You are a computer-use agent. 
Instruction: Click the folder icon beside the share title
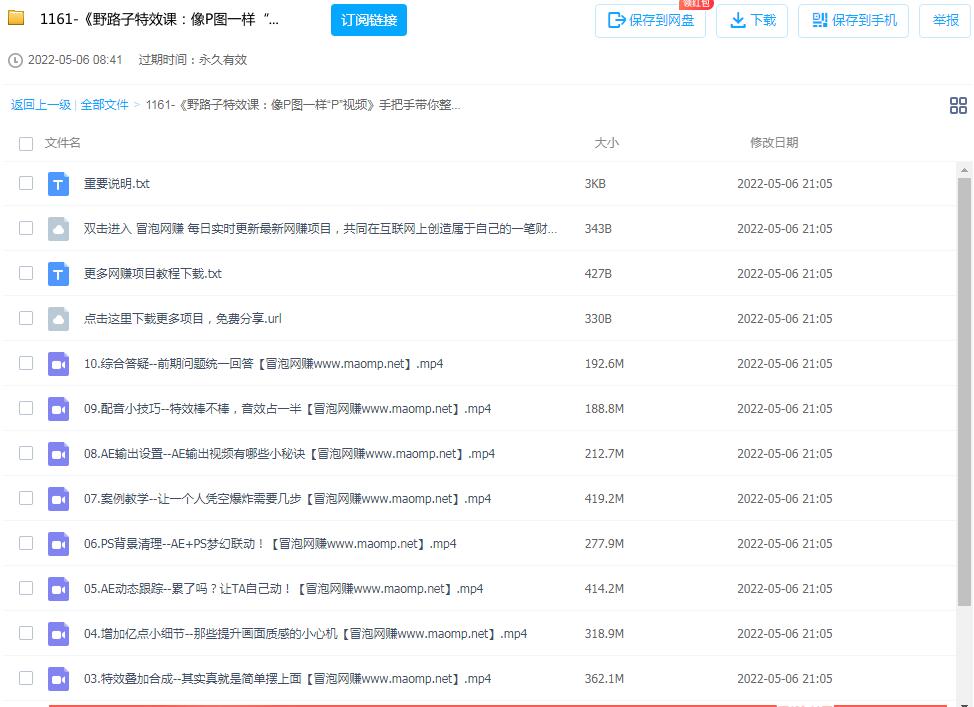click(x=16, y=18)
